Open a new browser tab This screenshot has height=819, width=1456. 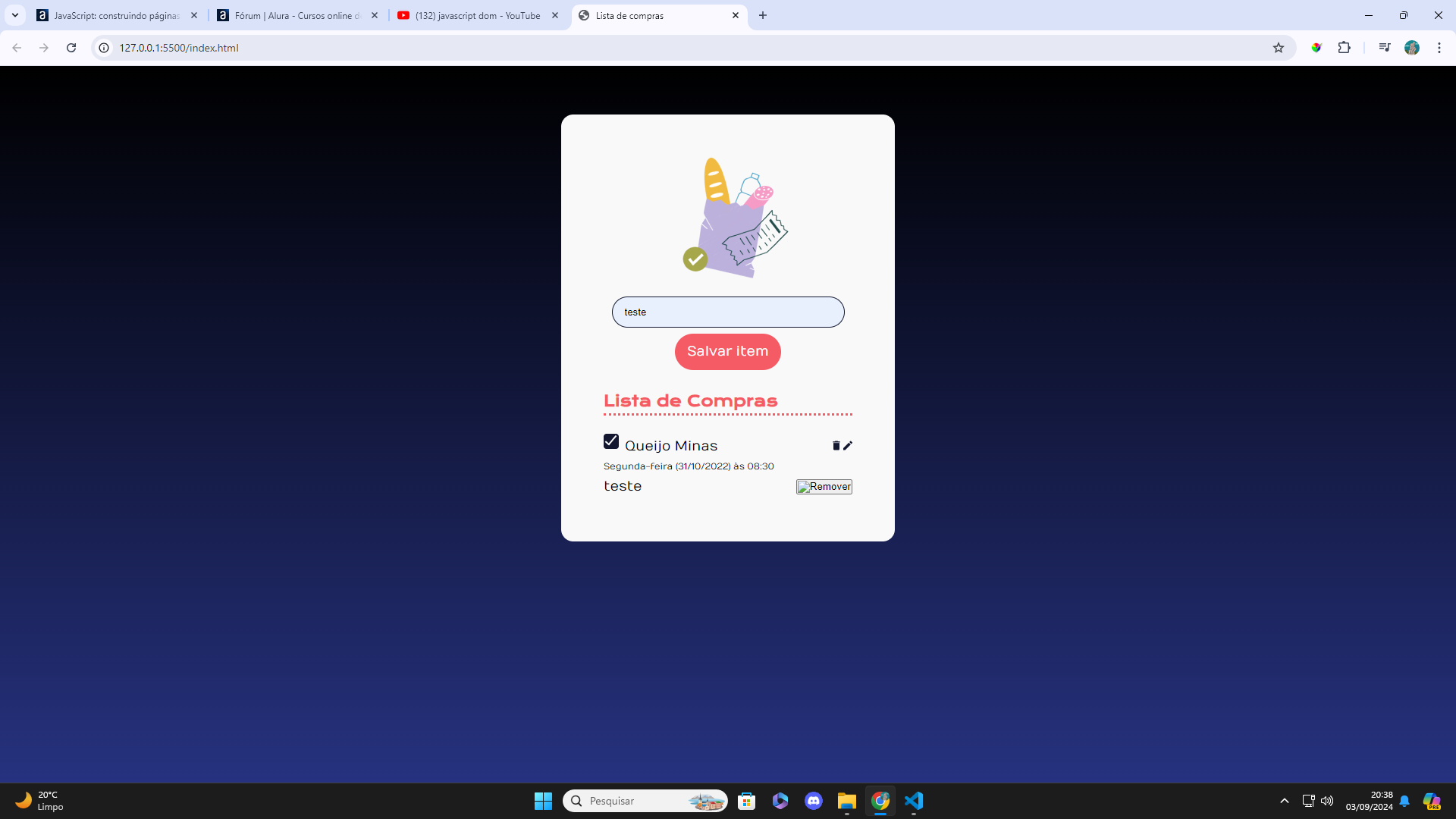763,15
